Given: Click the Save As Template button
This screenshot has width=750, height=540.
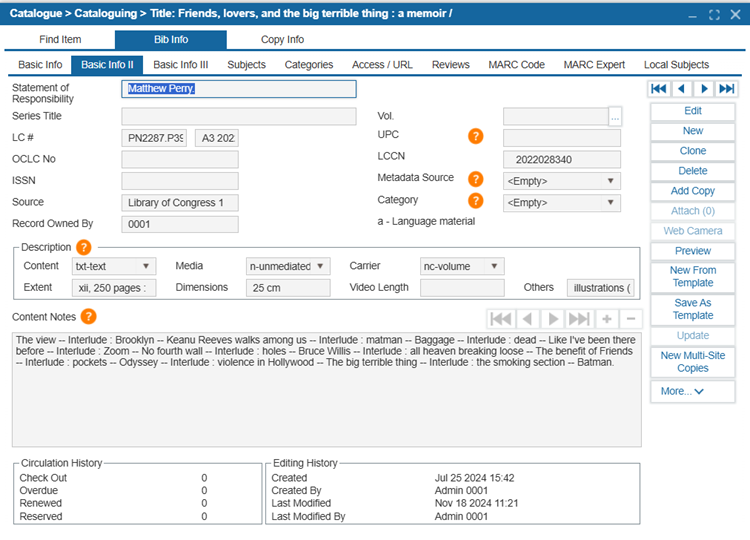Looking at the screenshot, I should click(x=692, y=309).
